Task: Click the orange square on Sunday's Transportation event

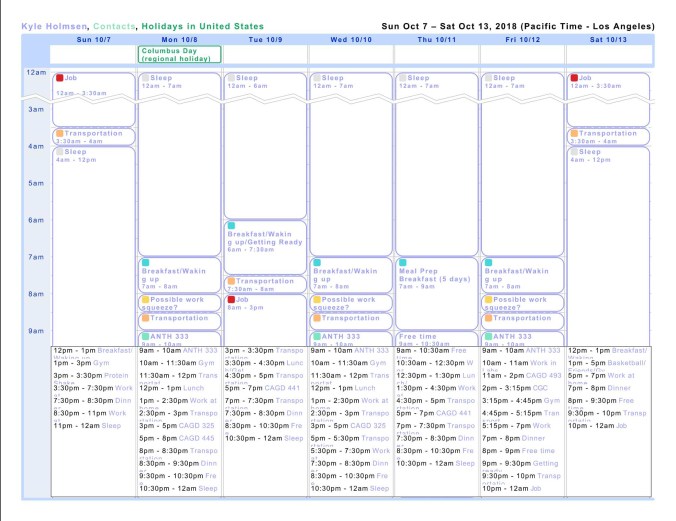Action: tap(60, 133)
